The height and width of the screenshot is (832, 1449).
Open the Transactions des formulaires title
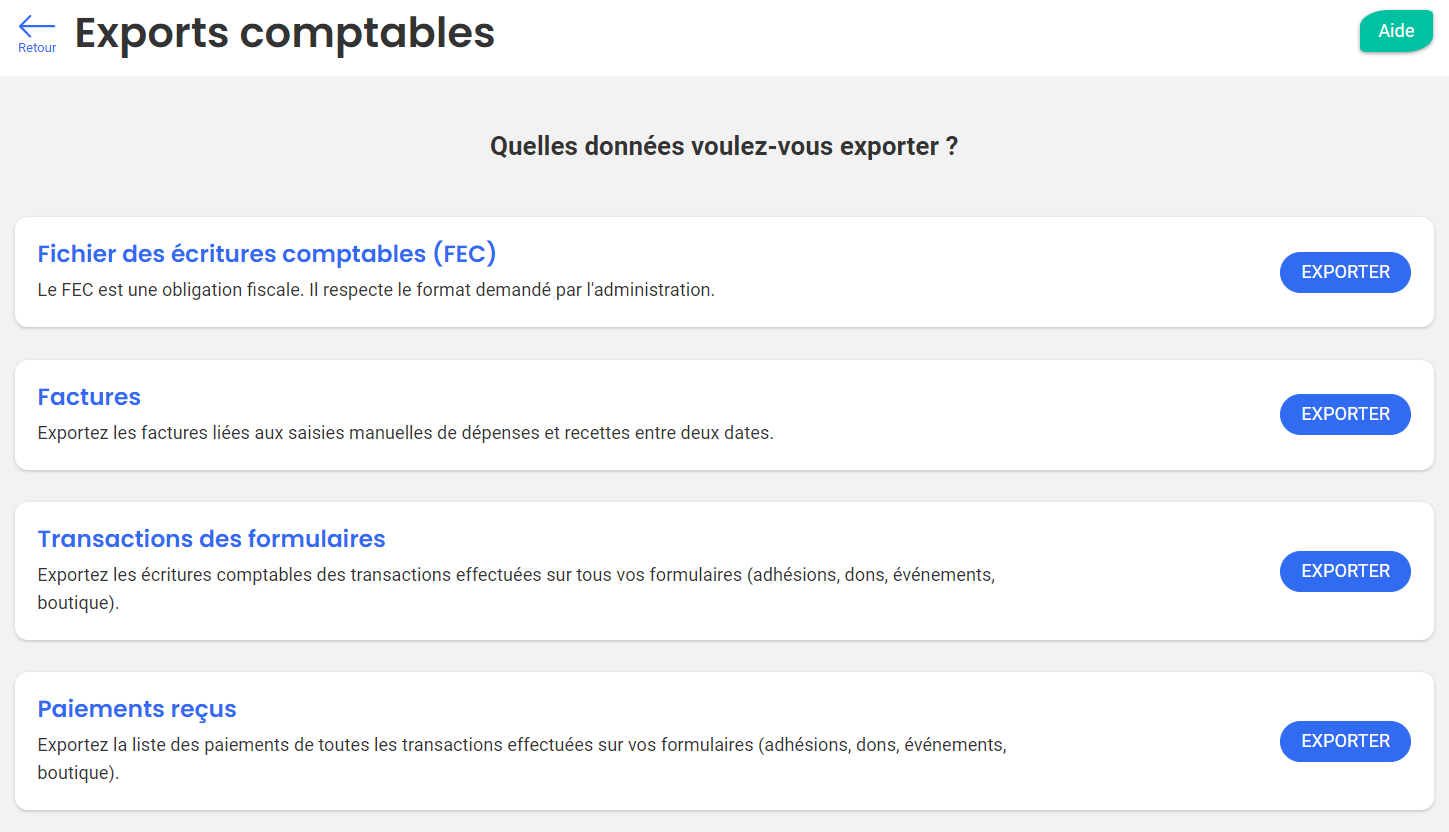pyautogui.click(x=211, y=539)
